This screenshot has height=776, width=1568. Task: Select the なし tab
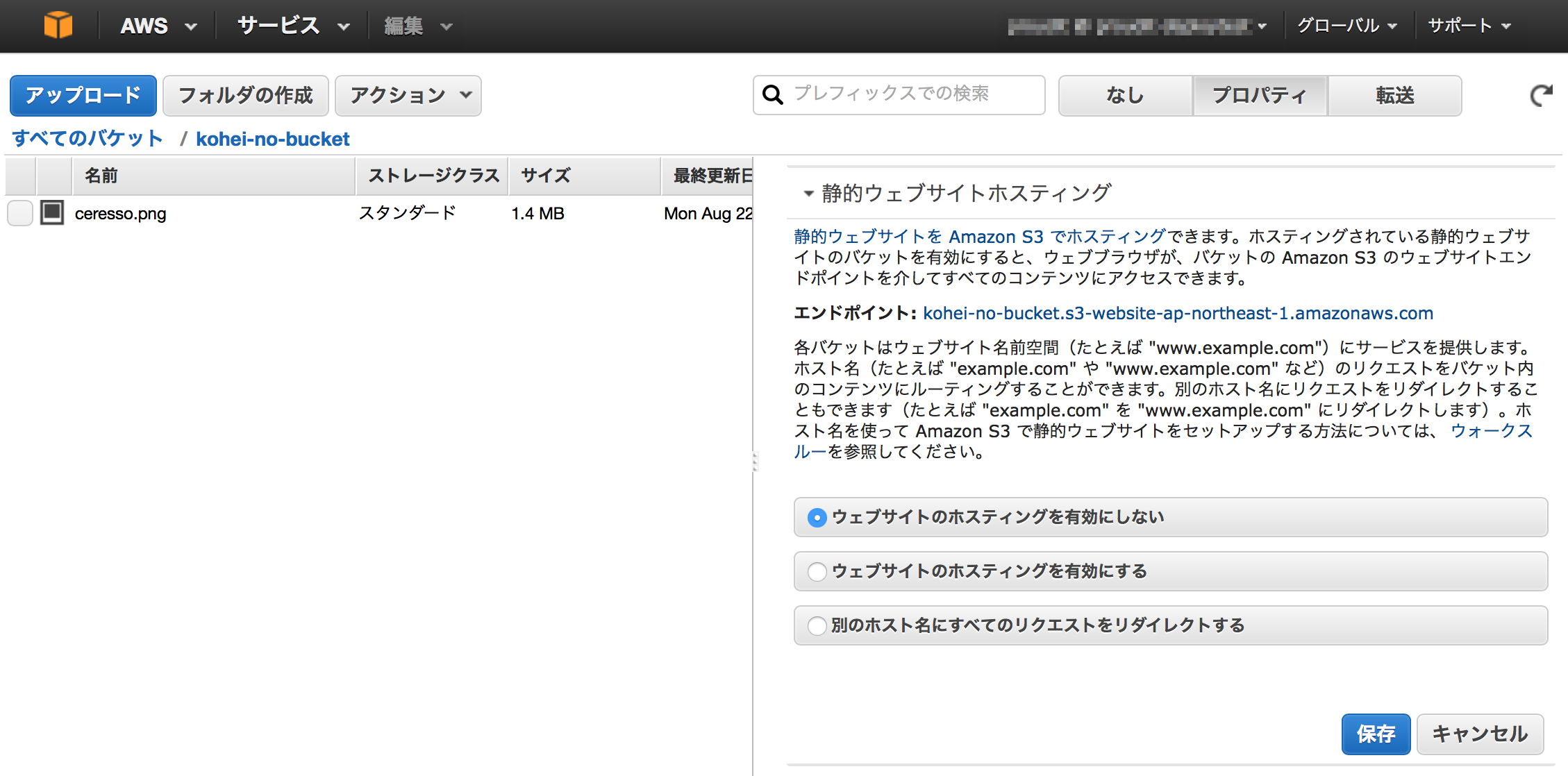point(1124,95)
